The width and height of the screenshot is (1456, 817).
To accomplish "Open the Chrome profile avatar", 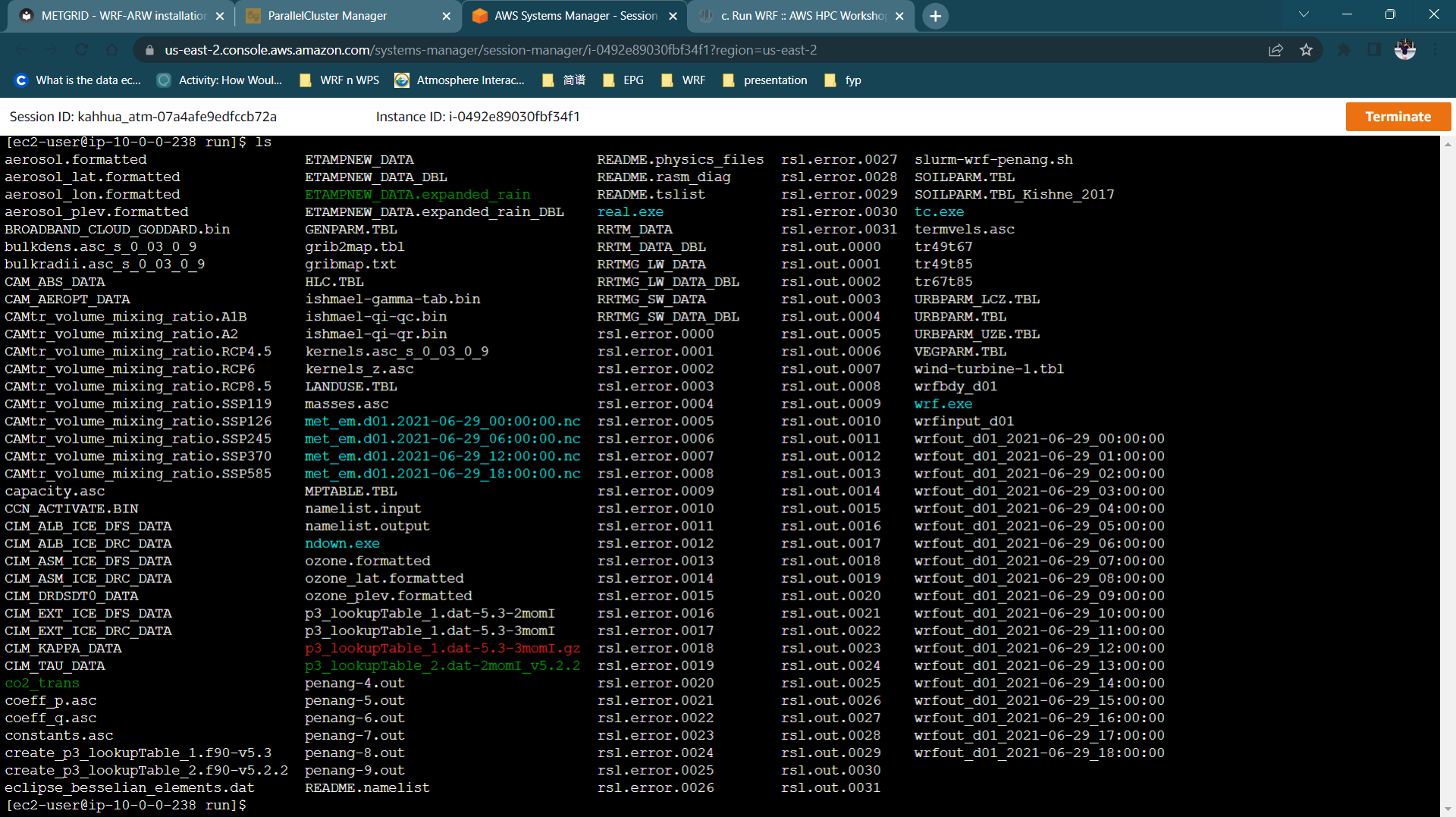I will click(1405, 50).
